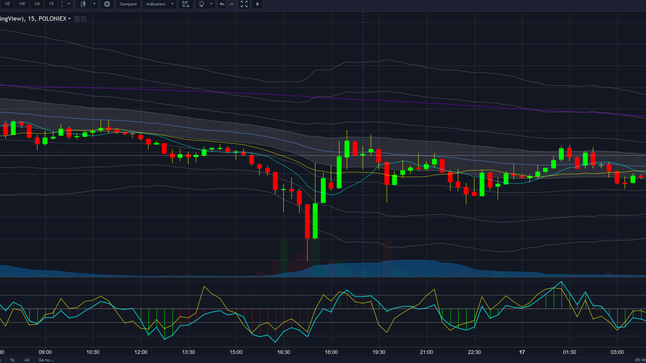Select the 1W timeframe button
Image resolution: width=646 pixels, height=363 pixels.
(x=22, y=4)
